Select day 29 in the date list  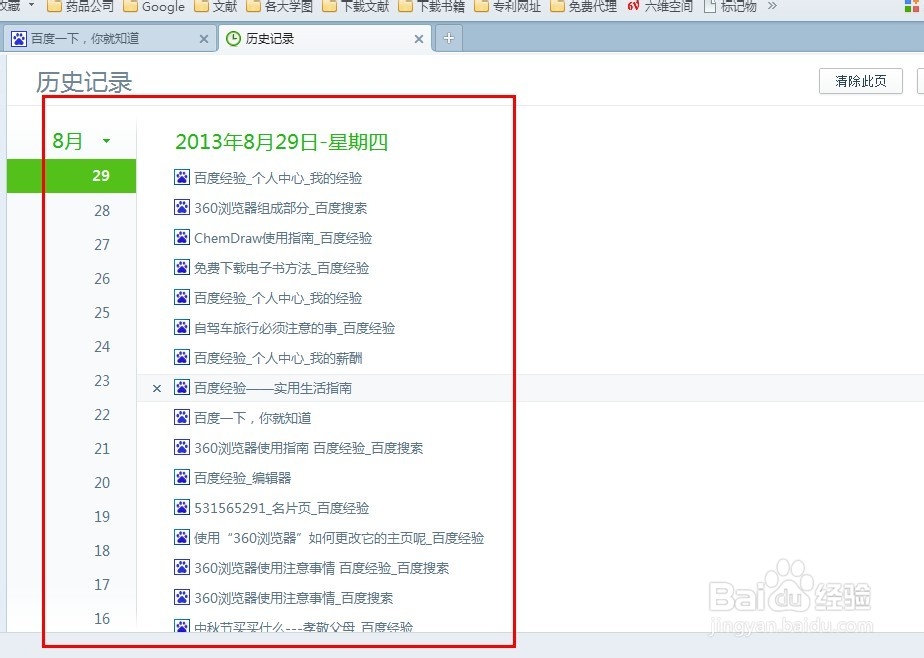[71, 176]
